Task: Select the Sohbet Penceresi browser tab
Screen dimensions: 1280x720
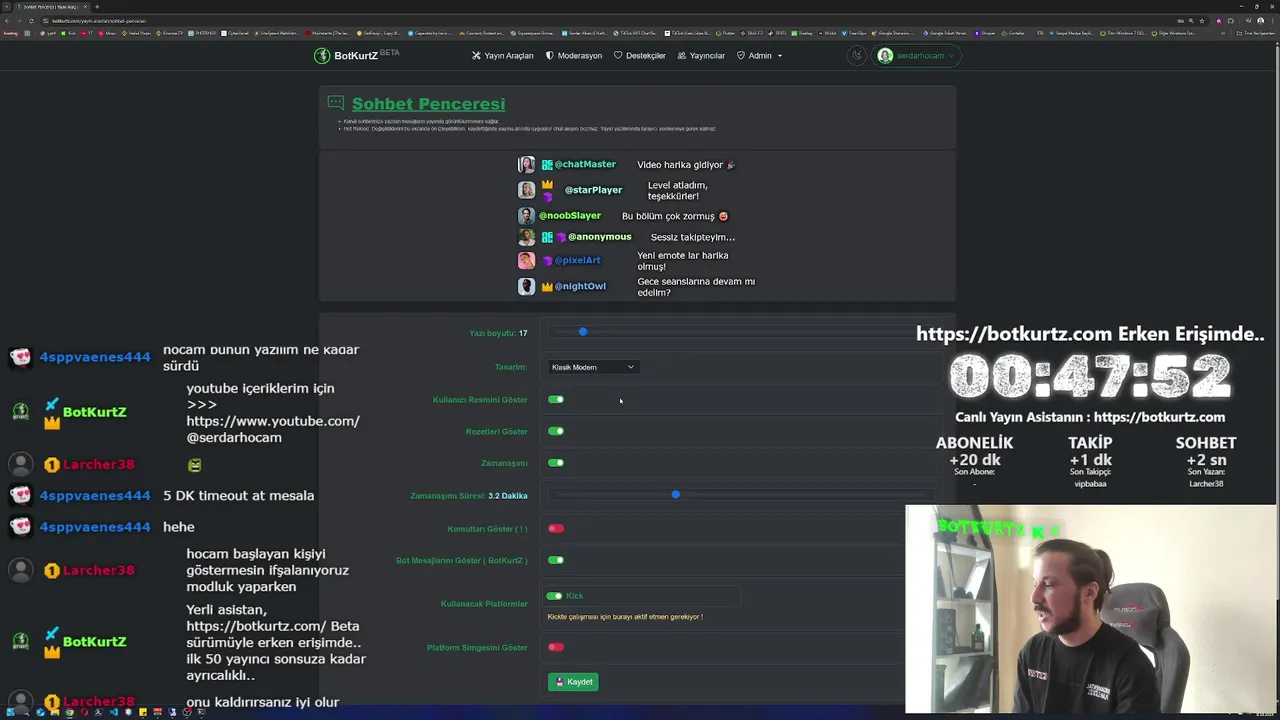Action: click(x=50, y=6)
